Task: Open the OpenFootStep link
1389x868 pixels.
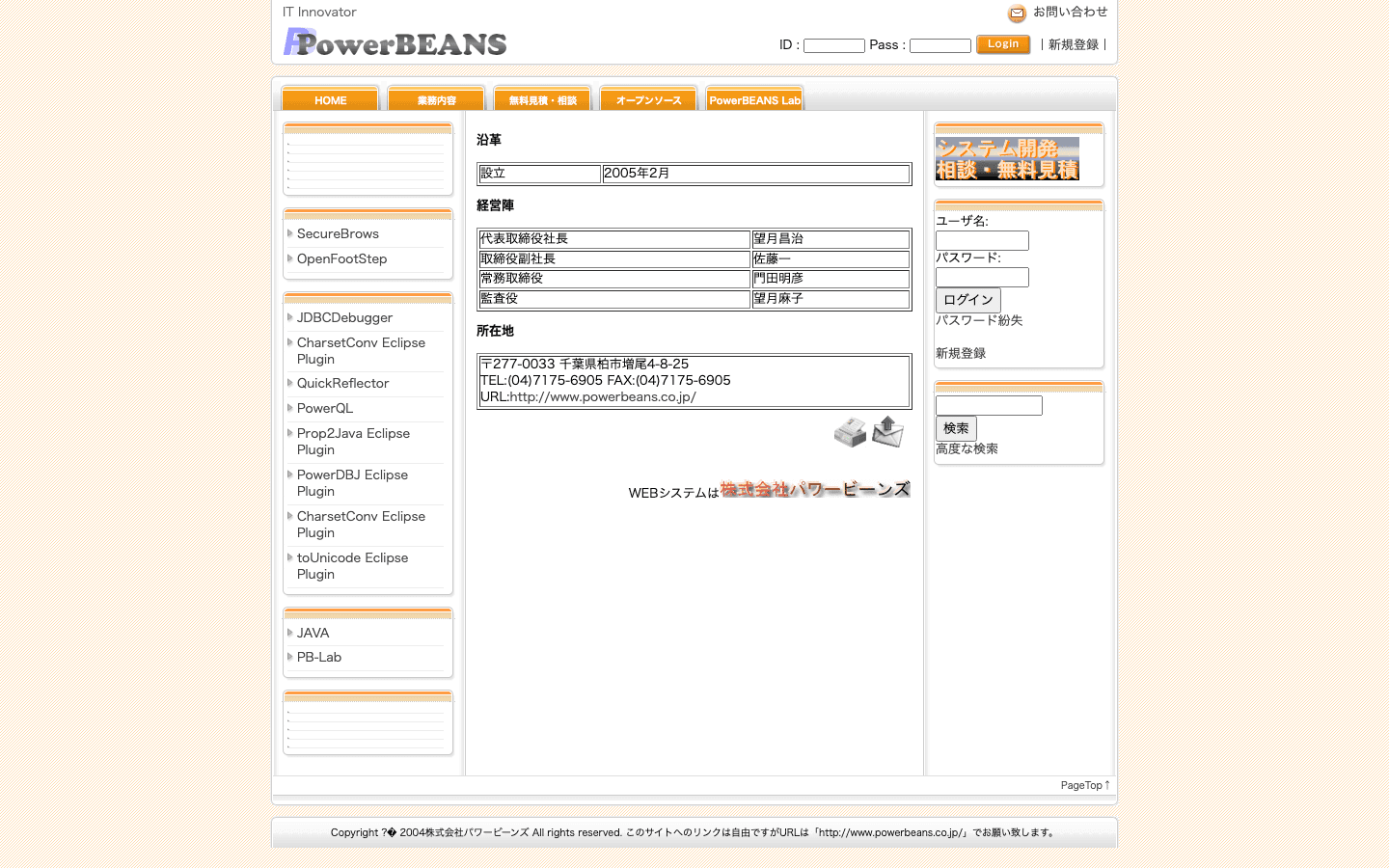Action: [x=341, y=258]
